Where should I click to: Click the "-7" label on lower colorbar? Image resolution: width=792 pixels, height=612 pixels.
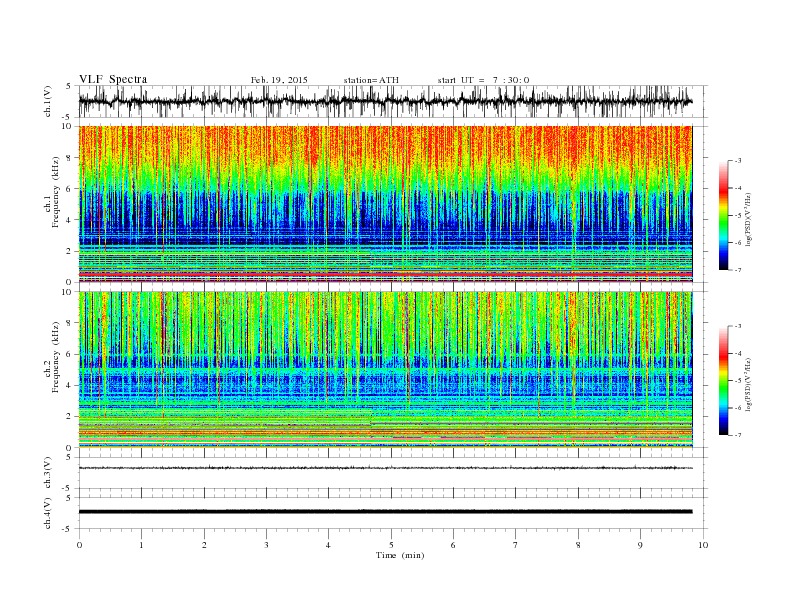pyautogui.click(x=737, y=435)
